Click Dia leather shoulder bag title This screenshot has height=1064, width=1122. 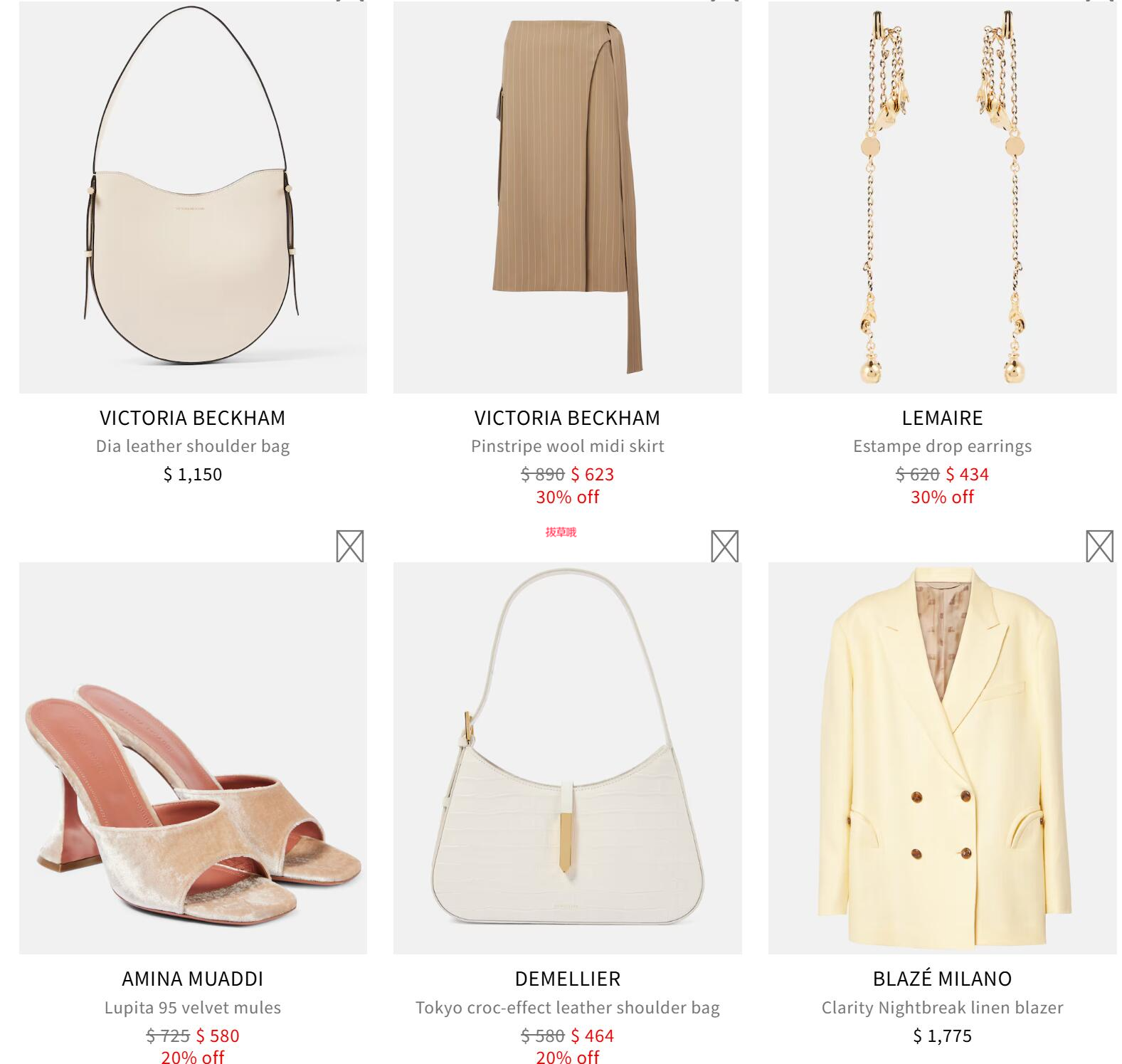(x=193, y=446)
